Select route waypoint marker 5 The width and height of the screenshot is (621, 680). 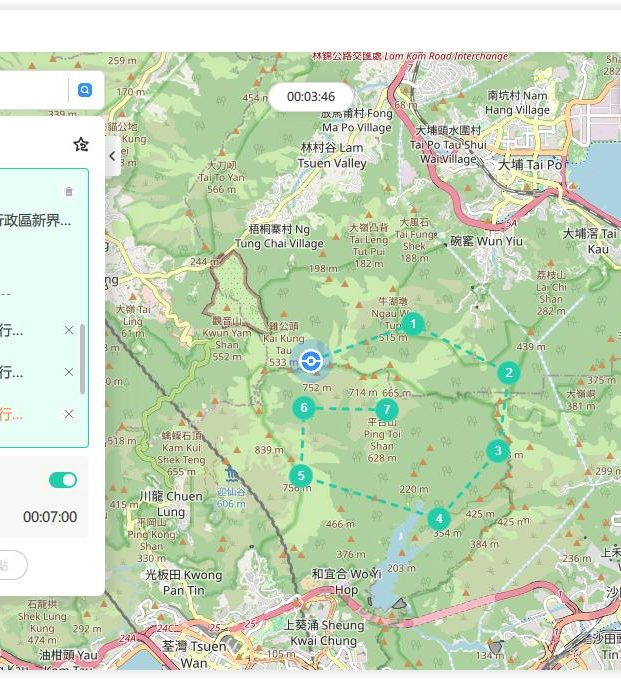coord(300,476)
